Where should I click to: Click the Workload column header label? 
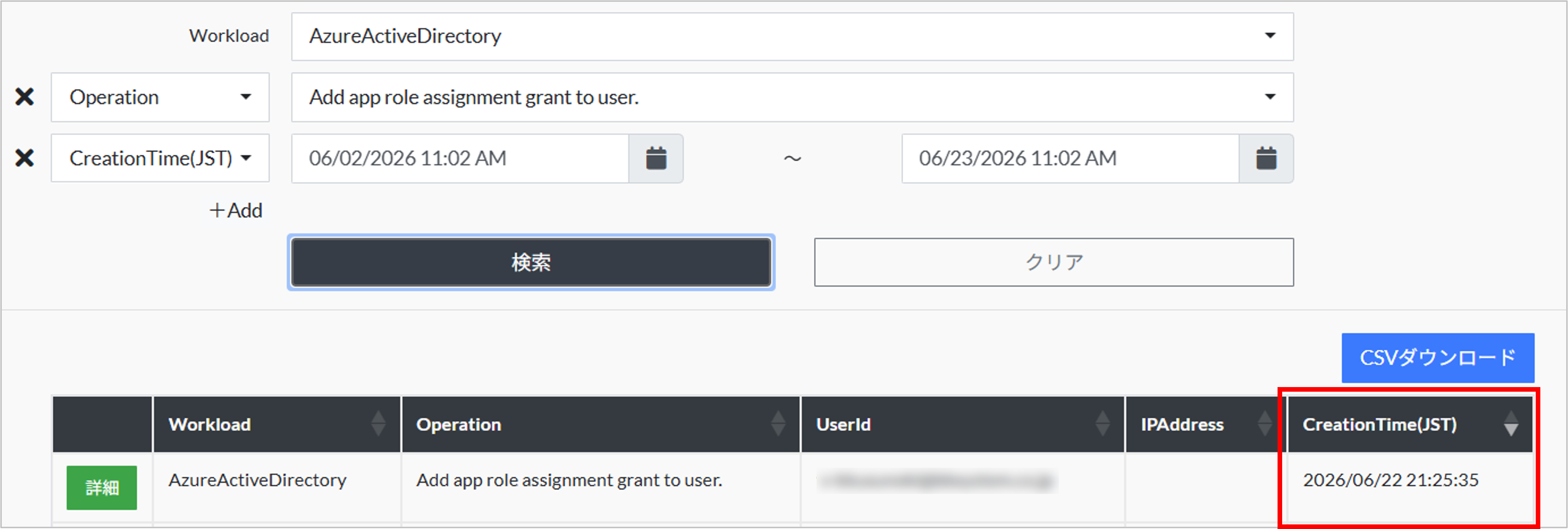click(x=209, y=424)
